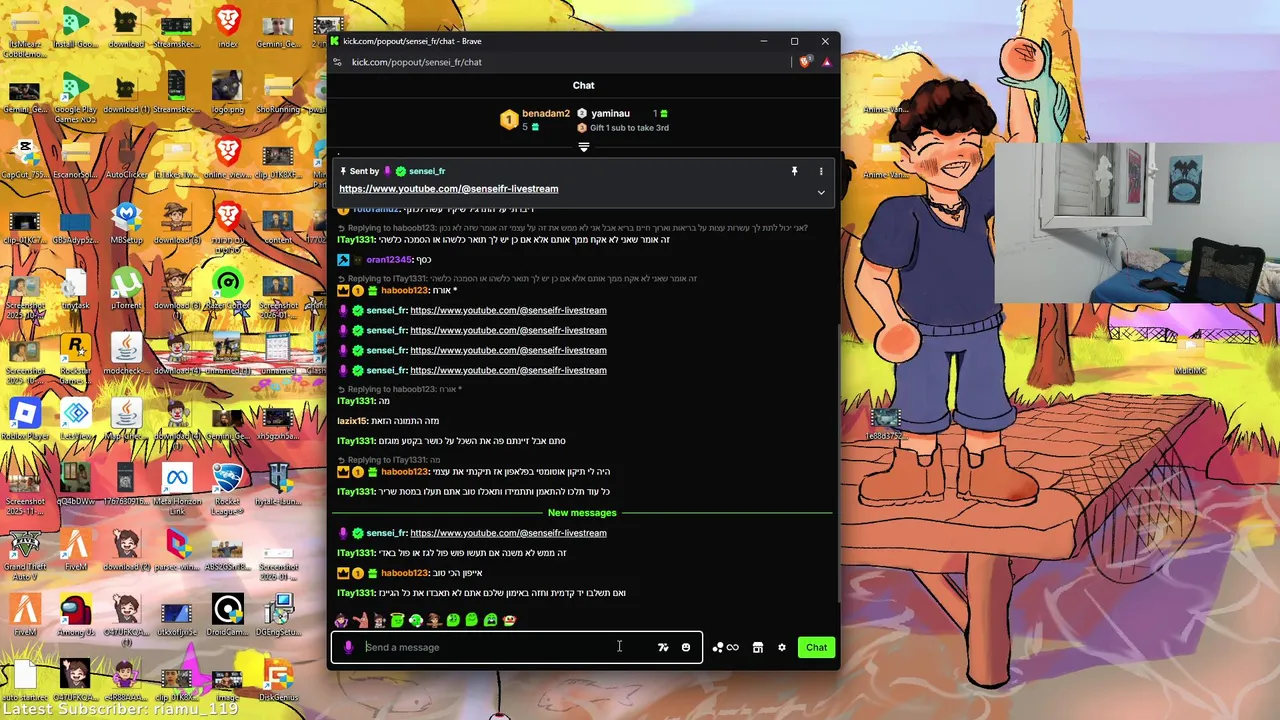This screenshot has height=720, width=1280.
Task: Click the purple microphone identity icon
Action: click(348, 647)
